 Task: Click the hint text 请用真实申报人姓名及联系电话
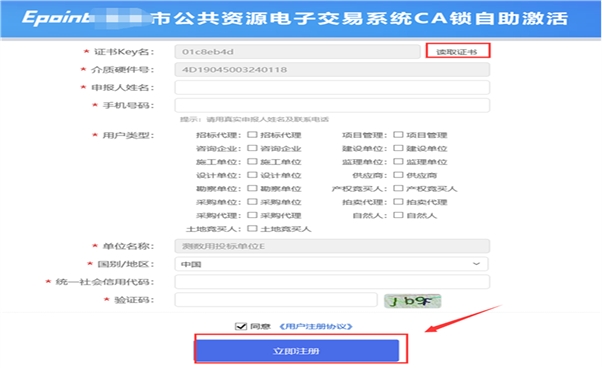(x=268, y=119)
